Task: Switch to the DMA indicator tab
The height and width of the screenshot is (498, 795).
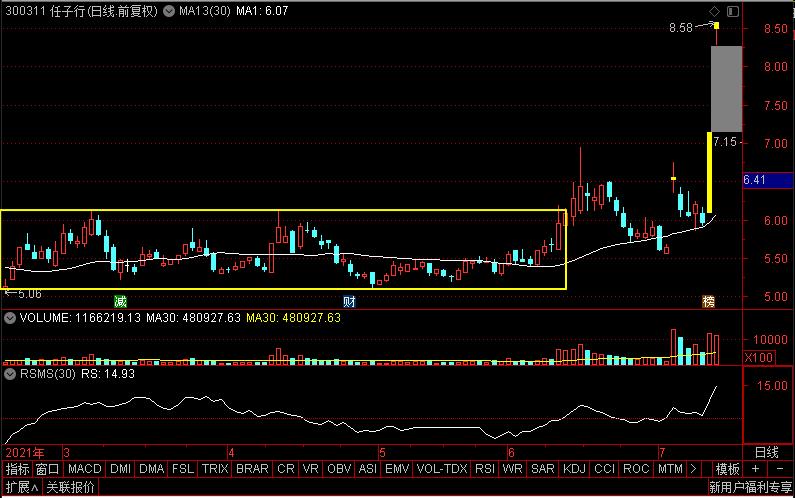Action: pos(152,469)
